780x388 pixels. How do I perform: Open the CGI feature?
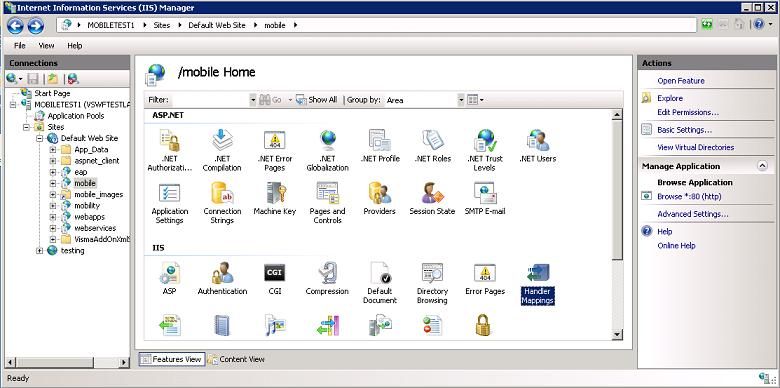click(275, 279)
